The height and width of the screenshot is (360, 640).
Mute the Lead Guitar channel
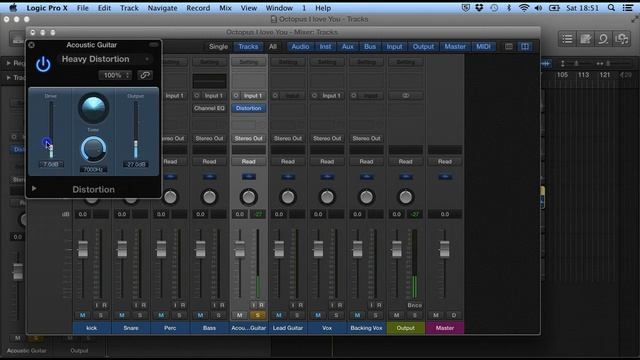click(x=279, y=315)
